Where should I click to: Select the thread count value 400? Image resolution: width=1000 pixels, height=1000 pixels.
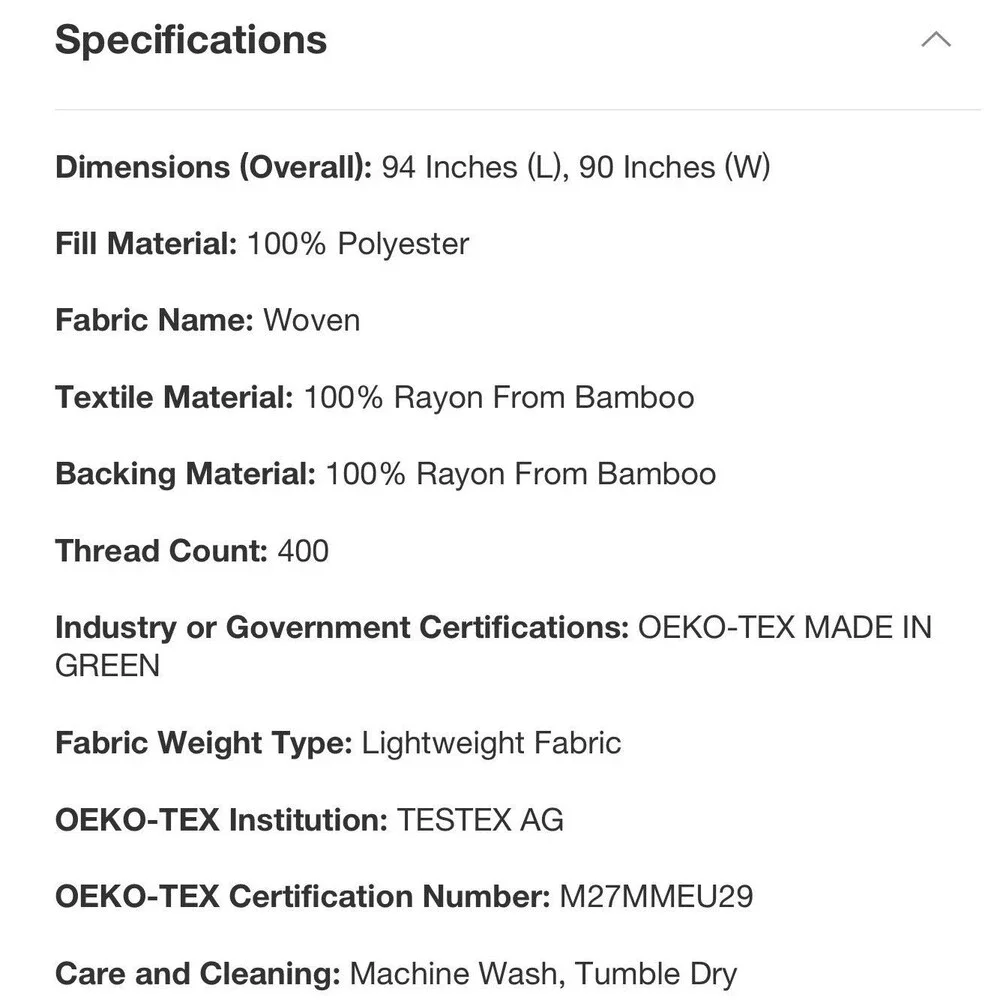303,550
